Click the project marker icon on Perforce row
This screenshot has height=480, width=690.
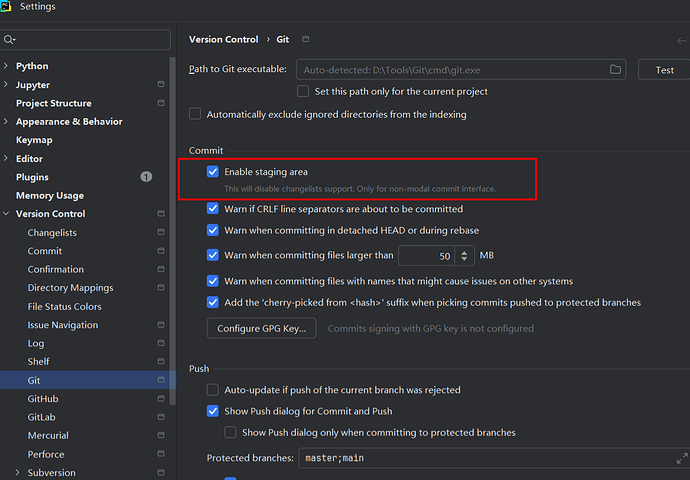(161, 454)
